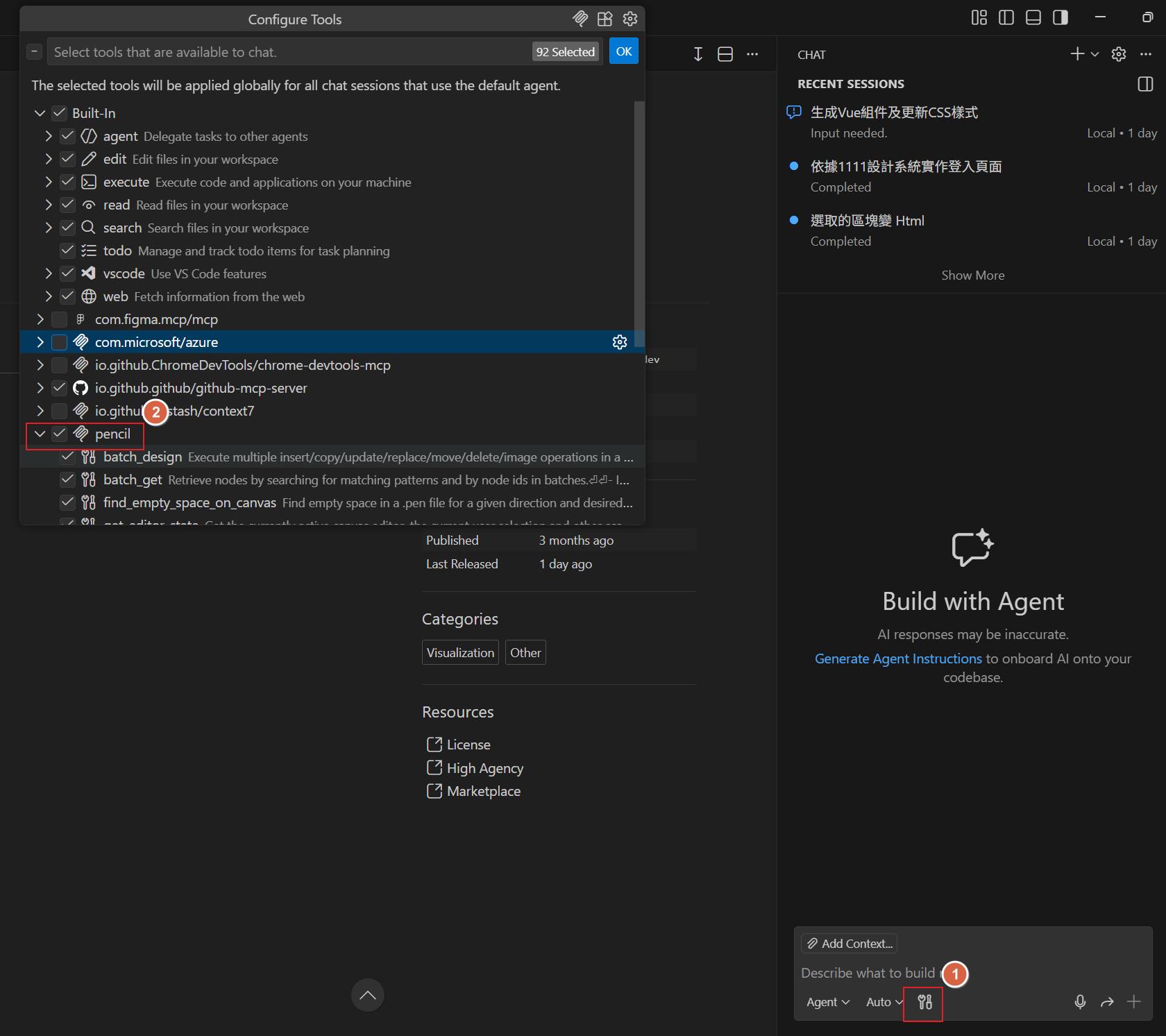Click the Configure Tools icon in chat input
This screenshot has width=1166, height=1036.
point(924,1002)
